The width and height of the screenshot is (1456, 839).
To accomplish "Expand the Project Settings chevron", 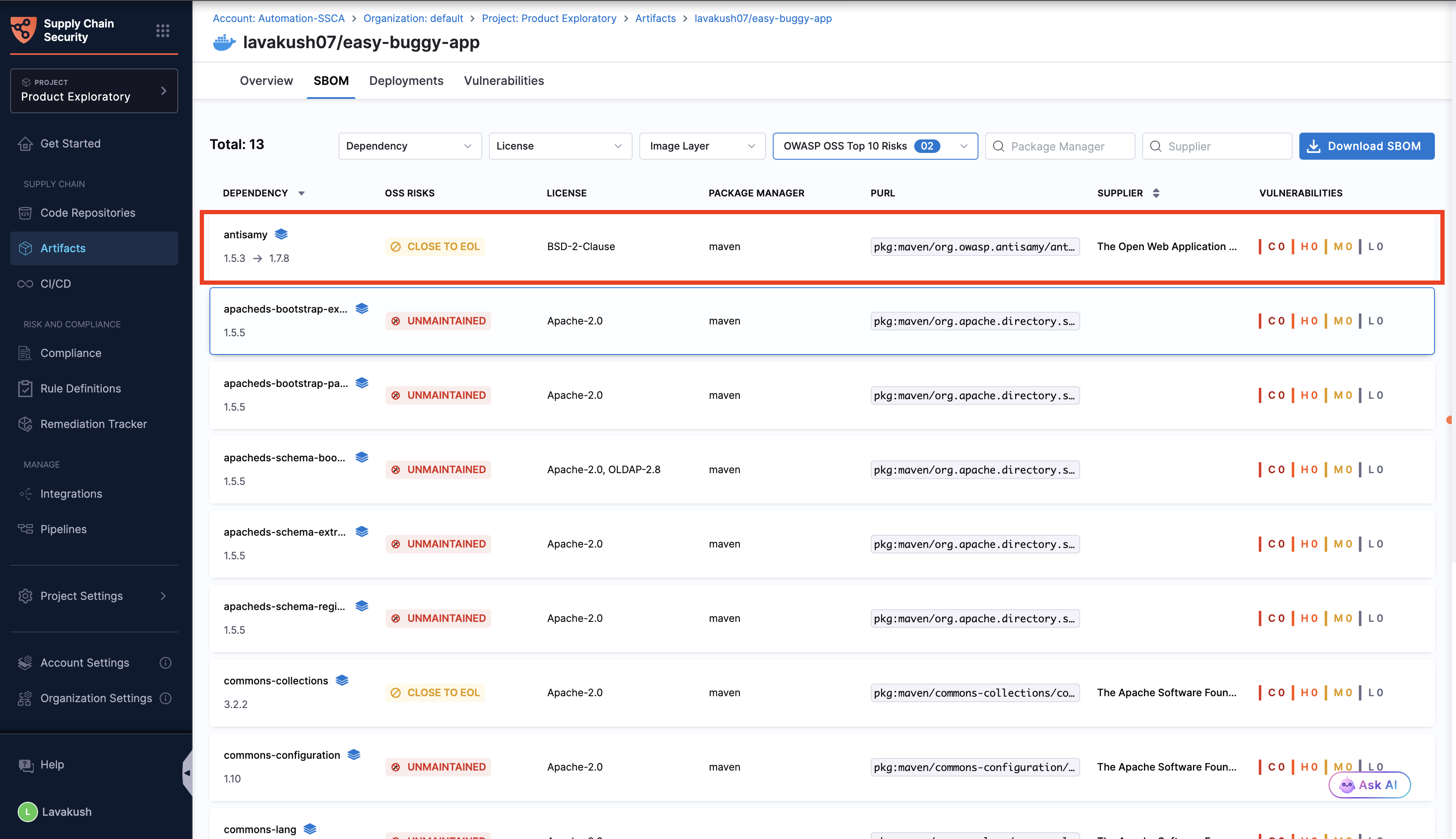I will click(x=163, y=596).
